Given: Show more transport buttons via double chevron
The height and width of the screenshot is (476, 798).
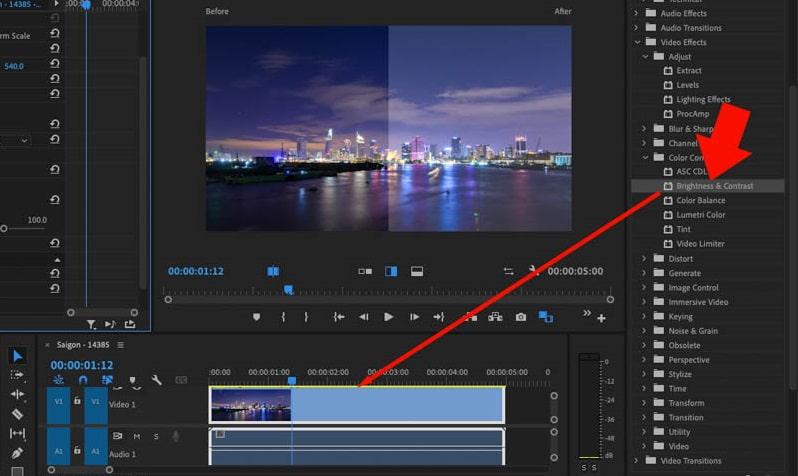Looking at the screenshot, I should (587, 313).
